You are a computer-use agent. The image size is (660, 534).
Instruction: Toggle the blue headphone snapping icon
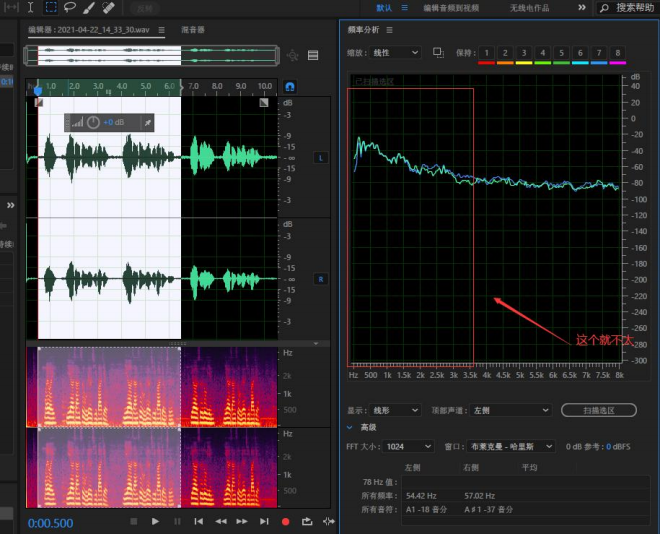tap(290, 87)
